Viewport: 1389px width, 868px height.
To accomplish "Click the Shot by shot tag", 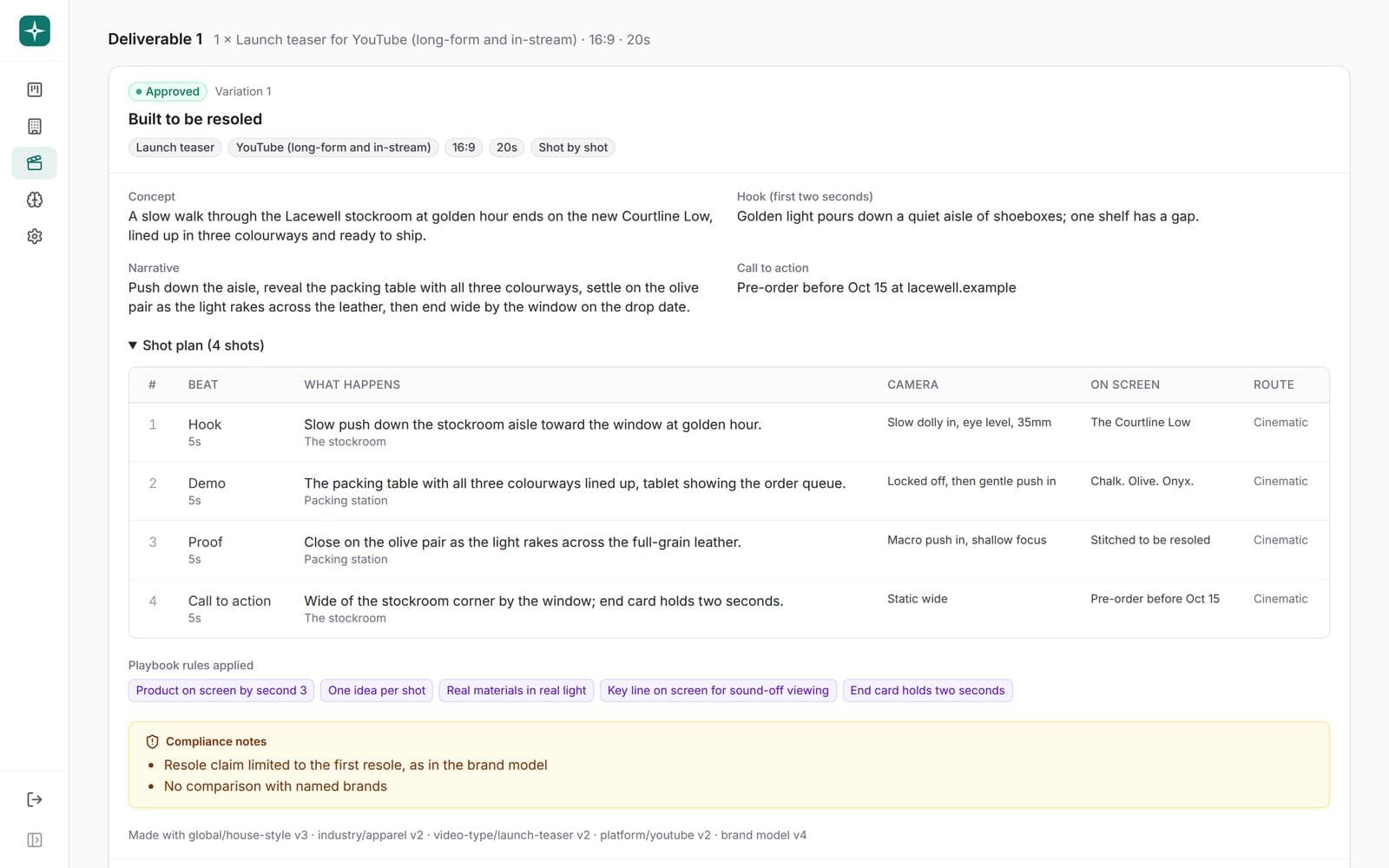I will coord(573,148).
